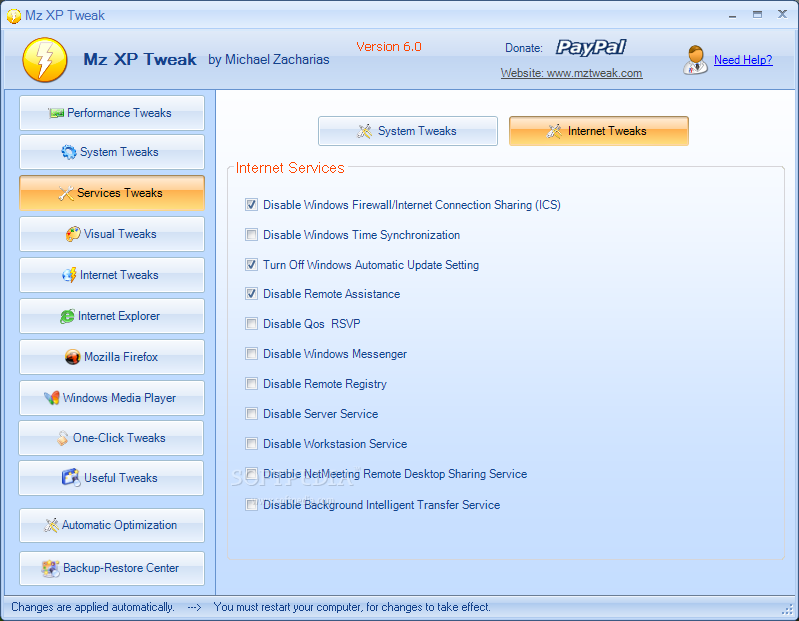799x621 pixels.
Task: Click the title bar Mz XP Tweak icon
Action: click(x=14, y=16)
